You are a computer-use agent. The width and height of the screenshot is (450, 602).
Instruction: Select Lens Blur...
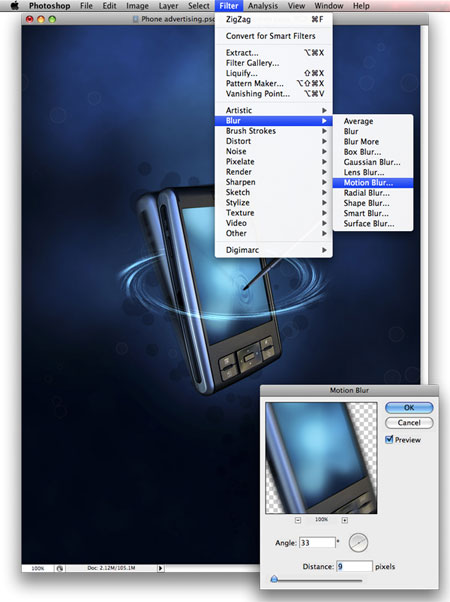coord(373,172)
